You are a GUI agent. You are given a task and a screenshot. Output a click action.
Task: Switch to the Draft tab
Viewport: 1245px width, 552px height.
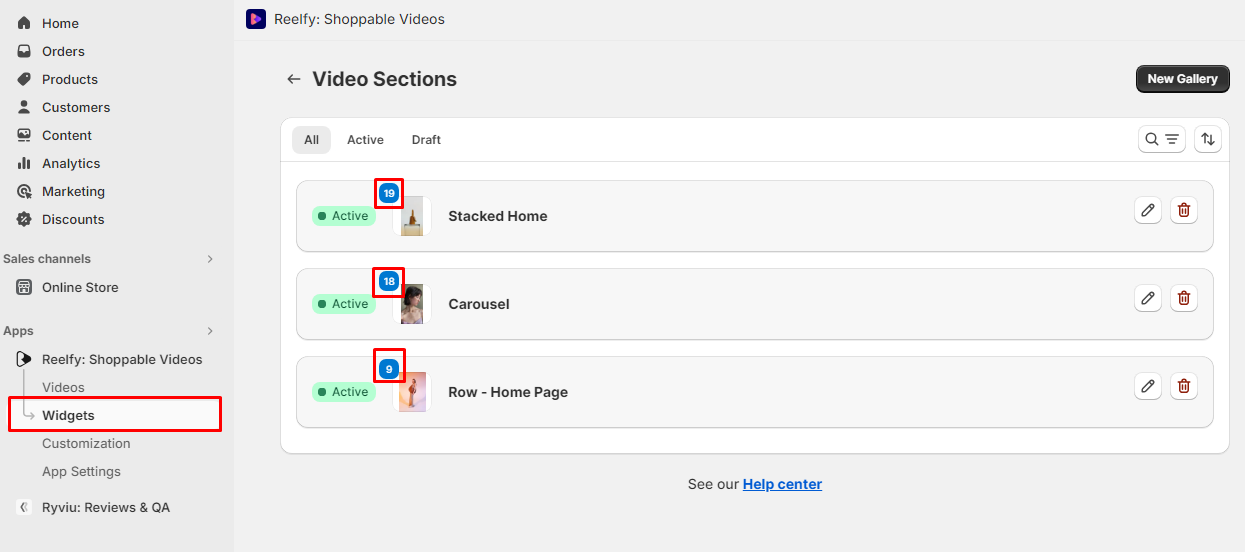(x=426, y=140)
